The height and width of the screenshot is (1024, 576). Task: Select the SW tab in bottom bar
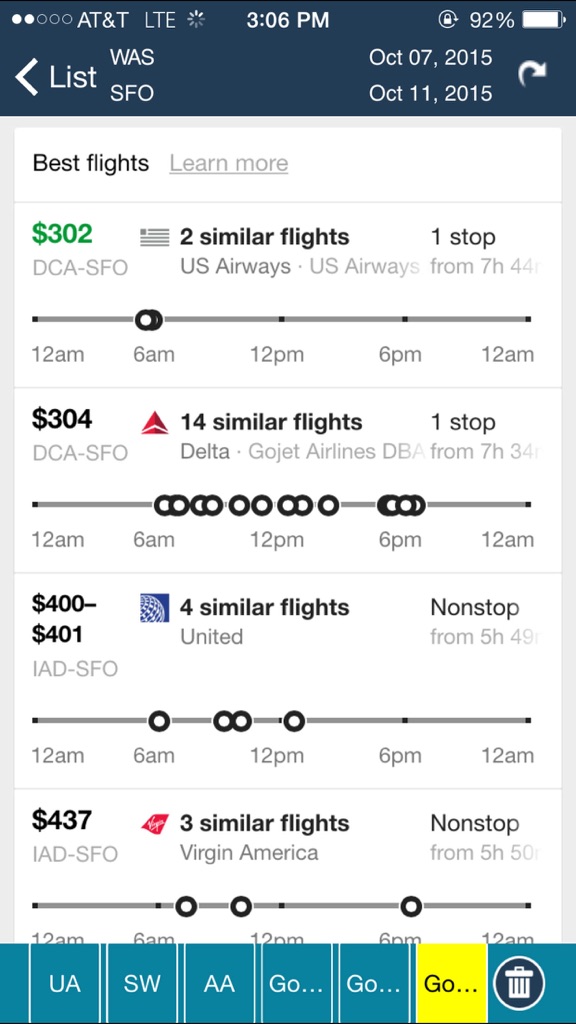coord(142,984)
